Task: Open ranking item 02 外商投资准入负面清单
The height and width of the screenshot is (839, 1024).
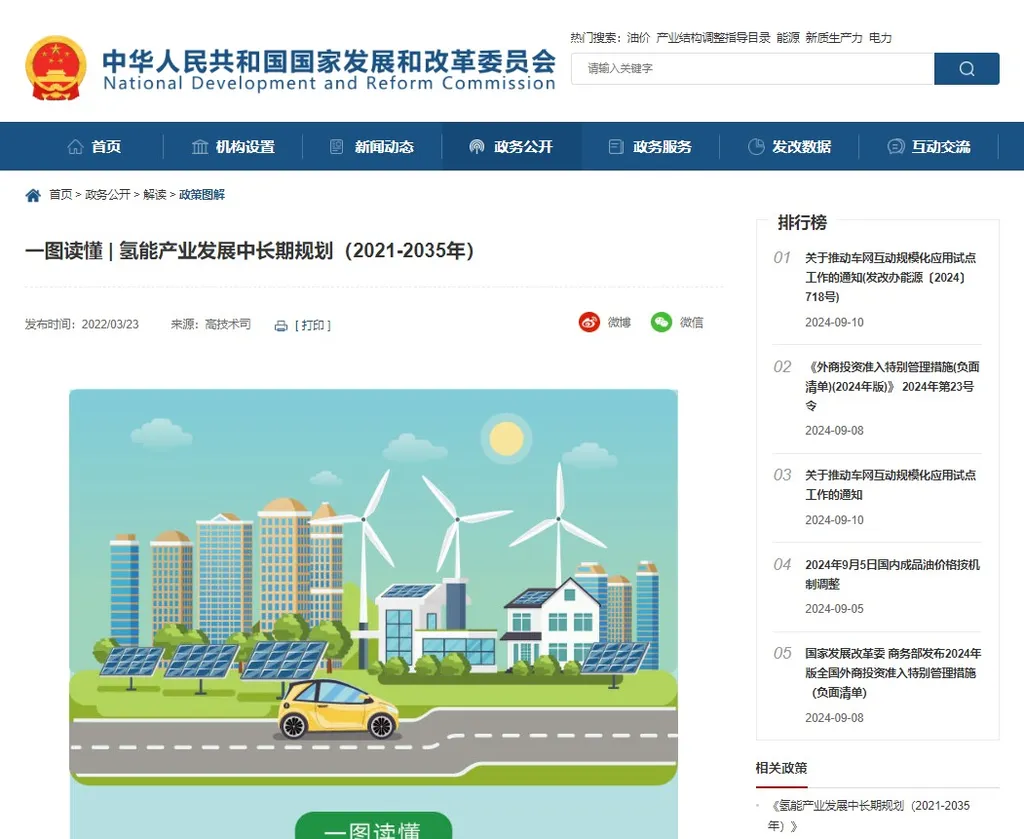Action: pyautogui.click(x=892, y=386)
